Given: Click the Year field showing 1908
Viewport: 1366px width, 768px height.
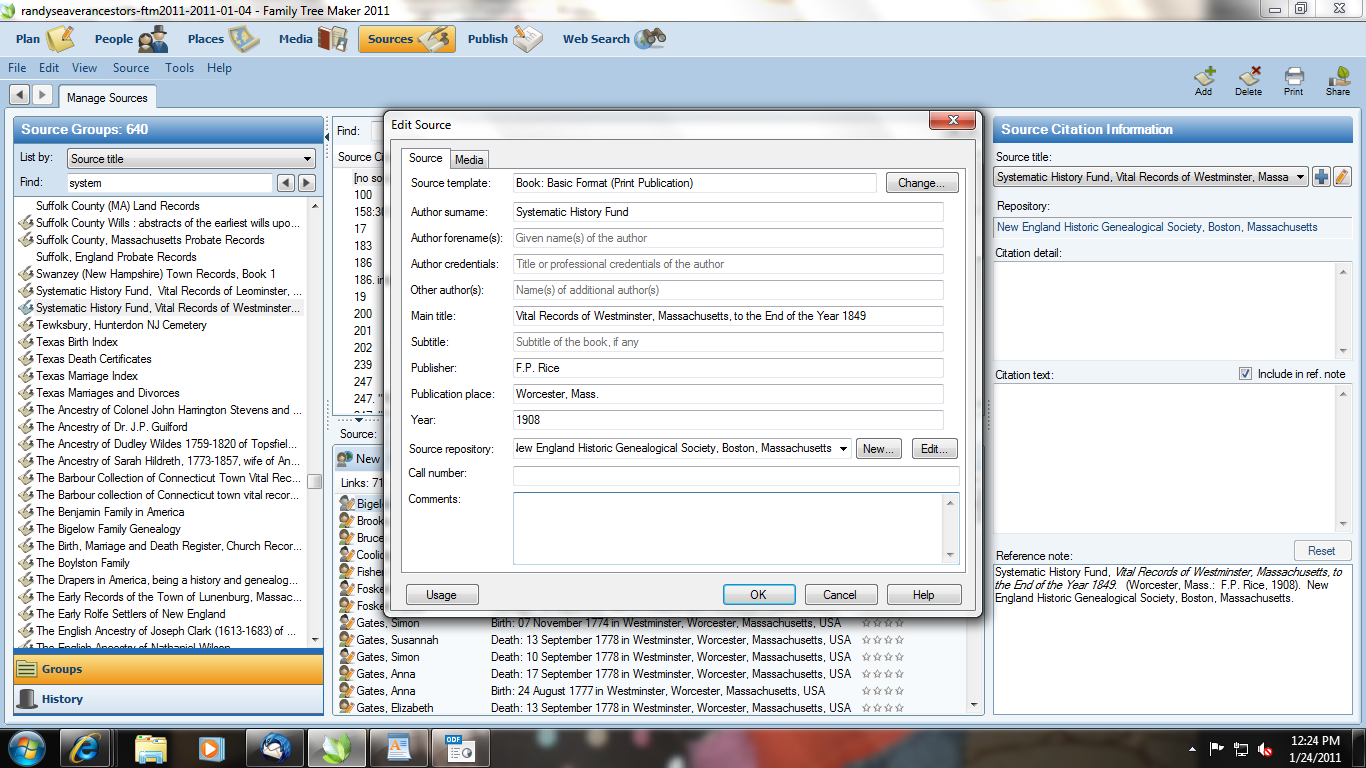Looking at the screenshot, I should (728, 420).
